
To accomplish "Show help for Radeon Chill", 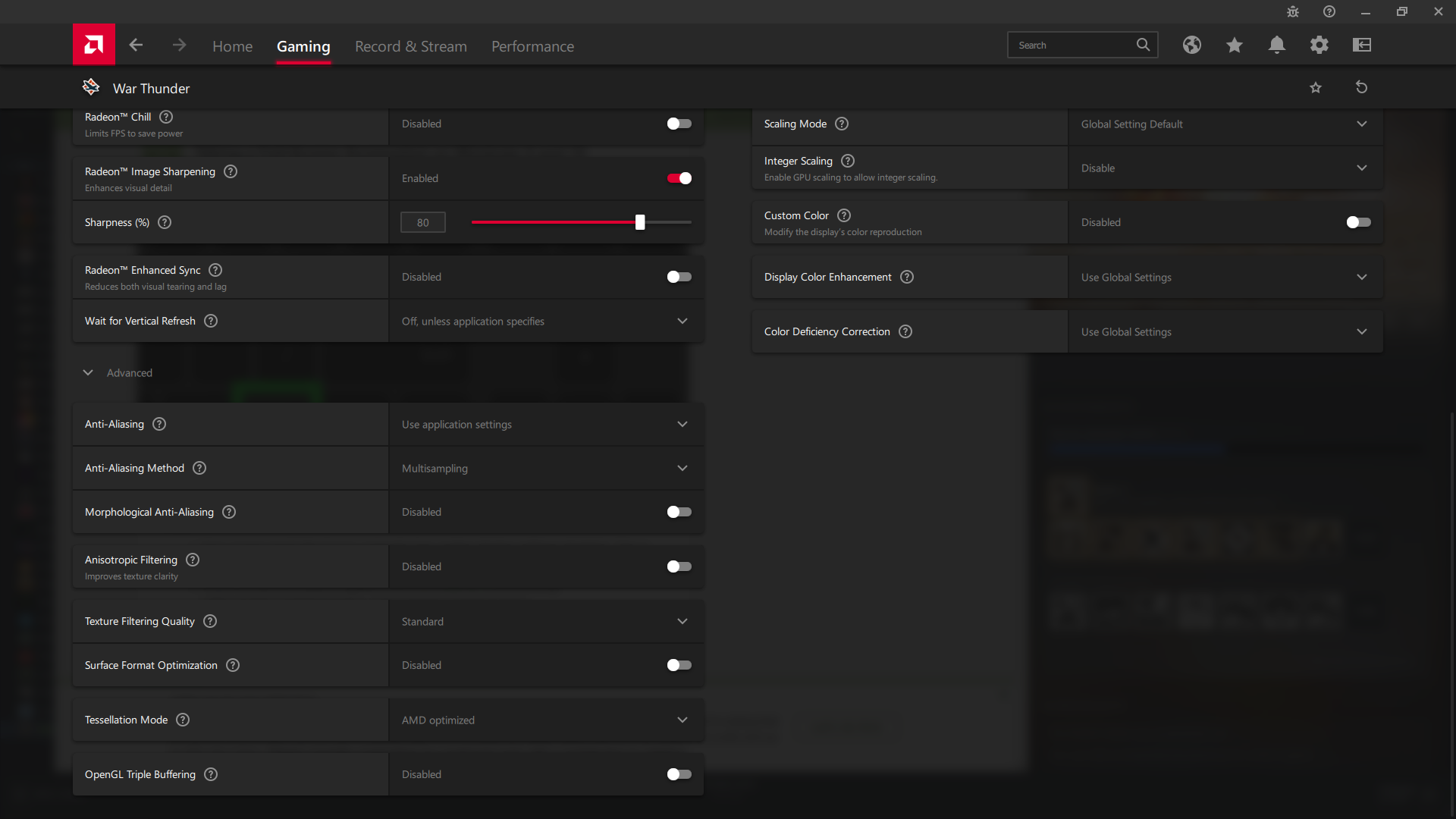I will [166, 117].
